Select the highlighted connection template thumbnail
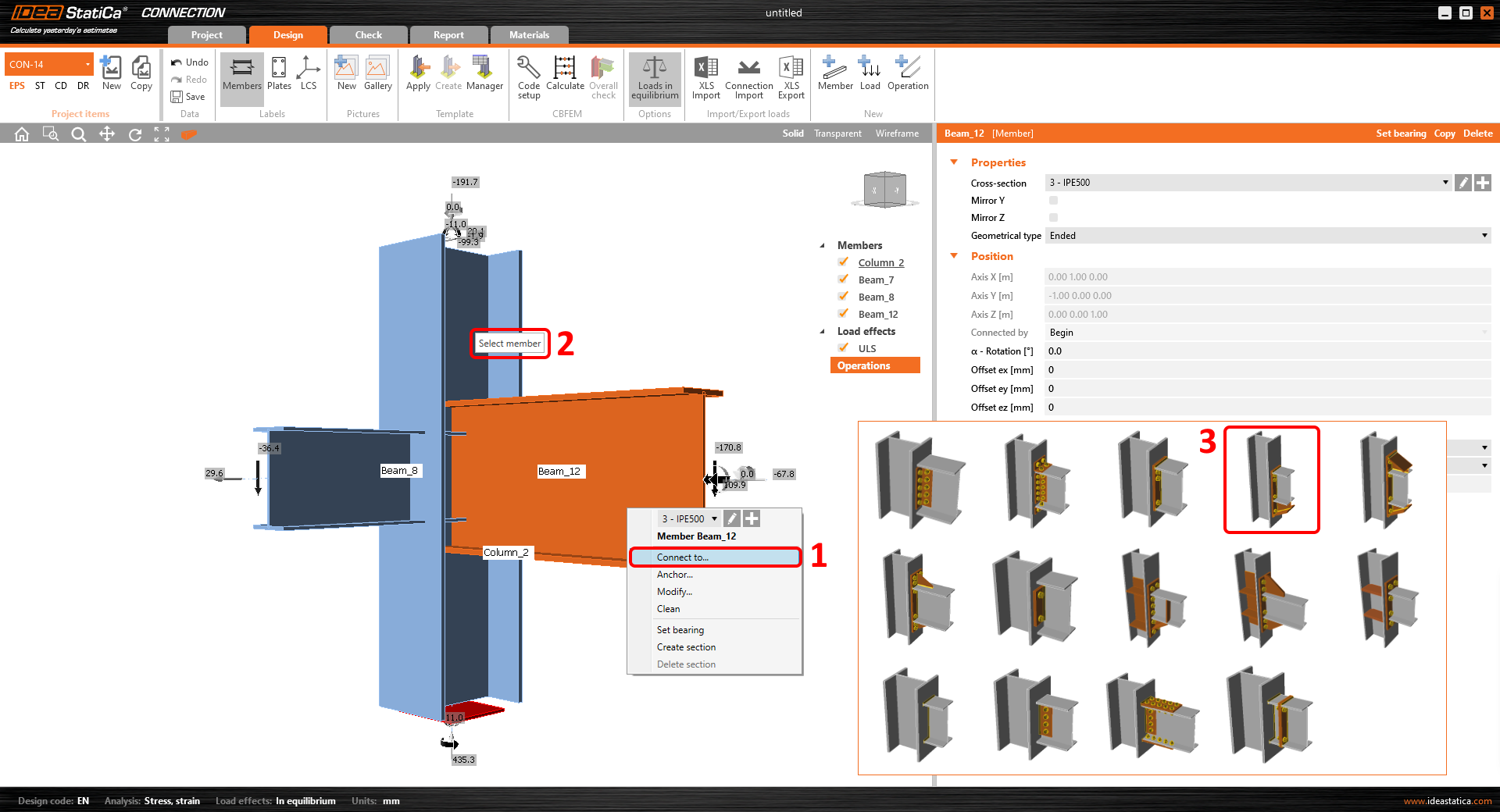The width and height of the screenshot is (1500, 812). tap(1271, 480)
